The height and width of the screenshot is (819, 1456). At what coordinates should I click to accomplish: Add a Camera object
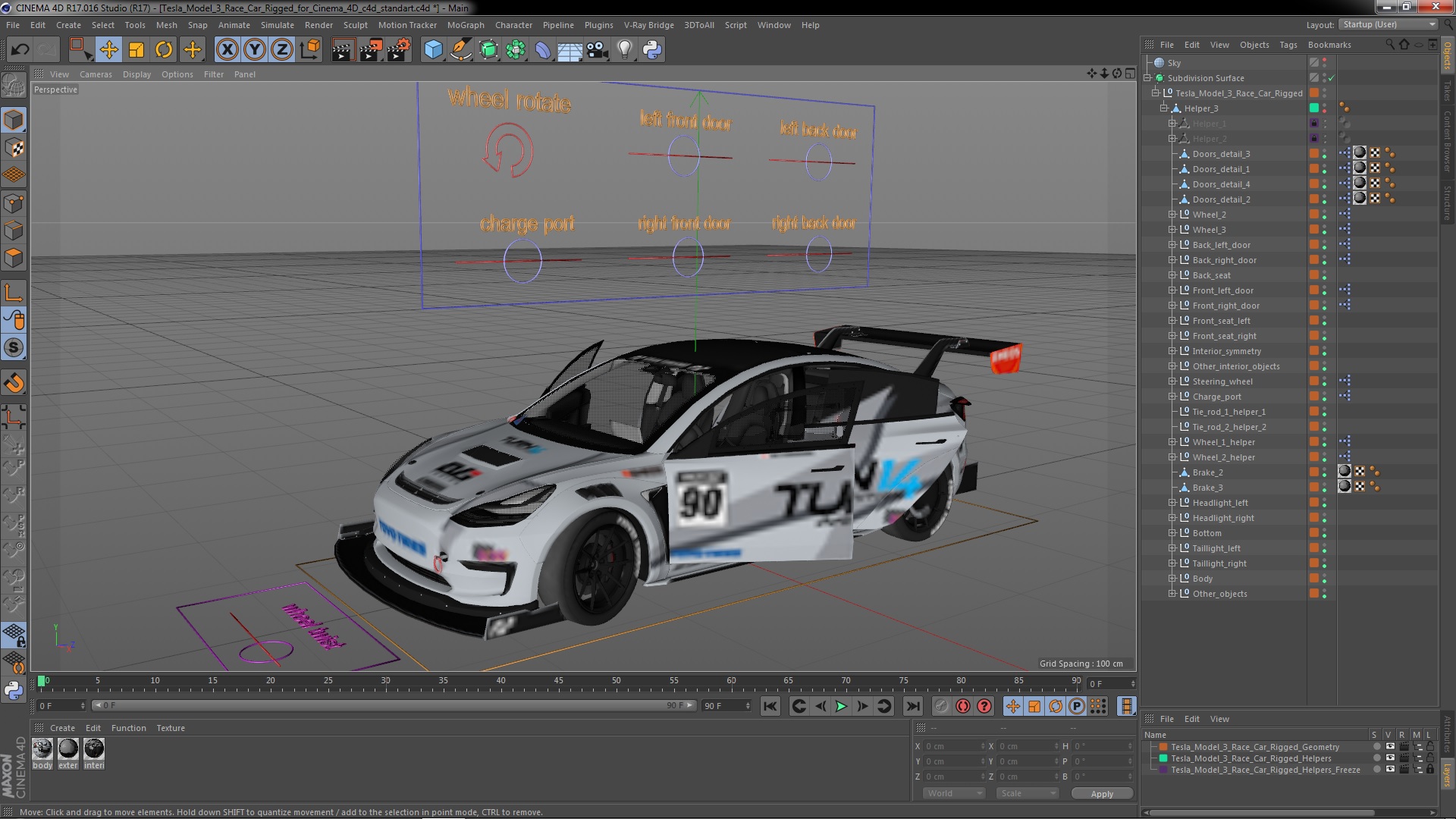click(x=598, y=50)
